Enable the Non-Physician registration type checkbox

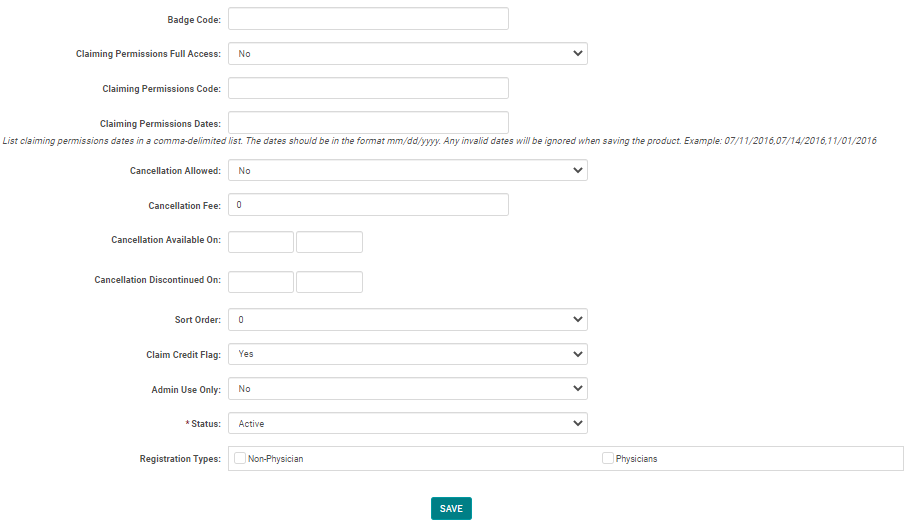[240, 458]
